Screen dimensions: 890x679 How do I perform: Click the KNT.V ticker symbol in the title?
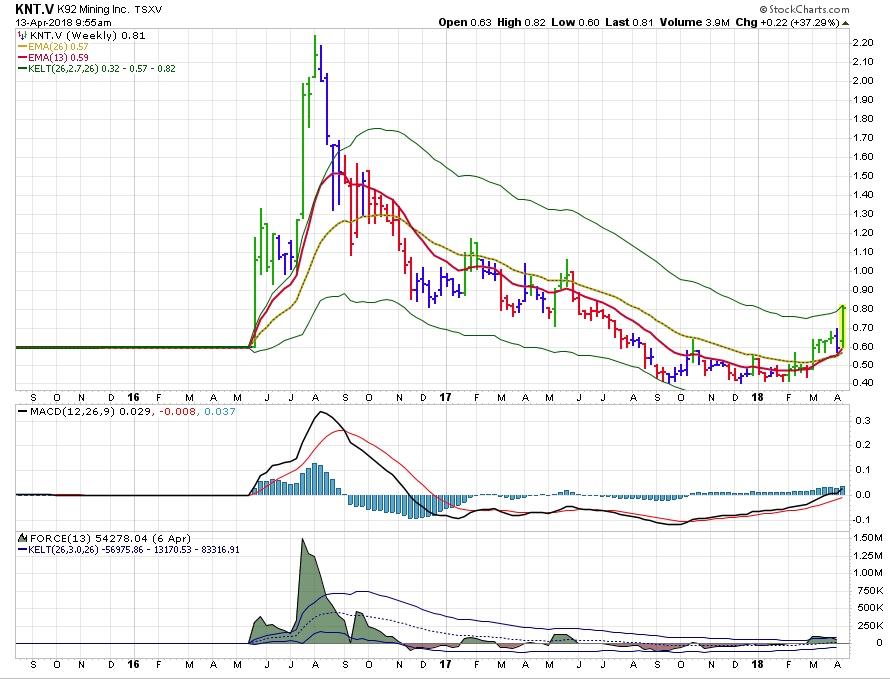click(34, 9)
